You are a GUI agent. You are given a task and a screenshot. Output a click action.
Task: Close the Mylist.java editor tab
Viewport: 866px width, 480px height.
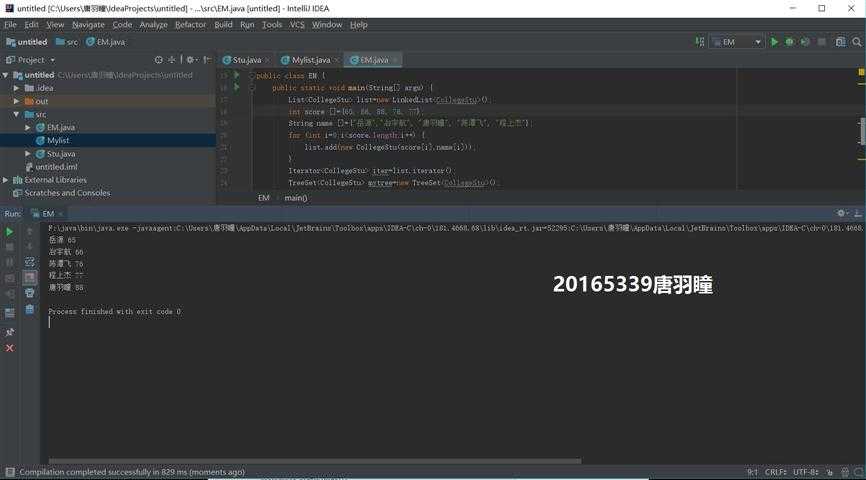[336, 60]
